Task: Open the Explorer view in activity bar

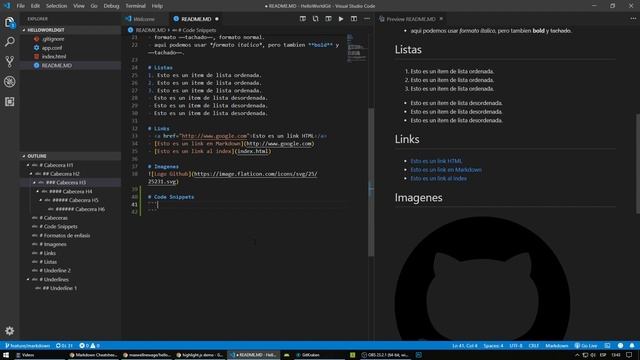Action: point(10,22)
